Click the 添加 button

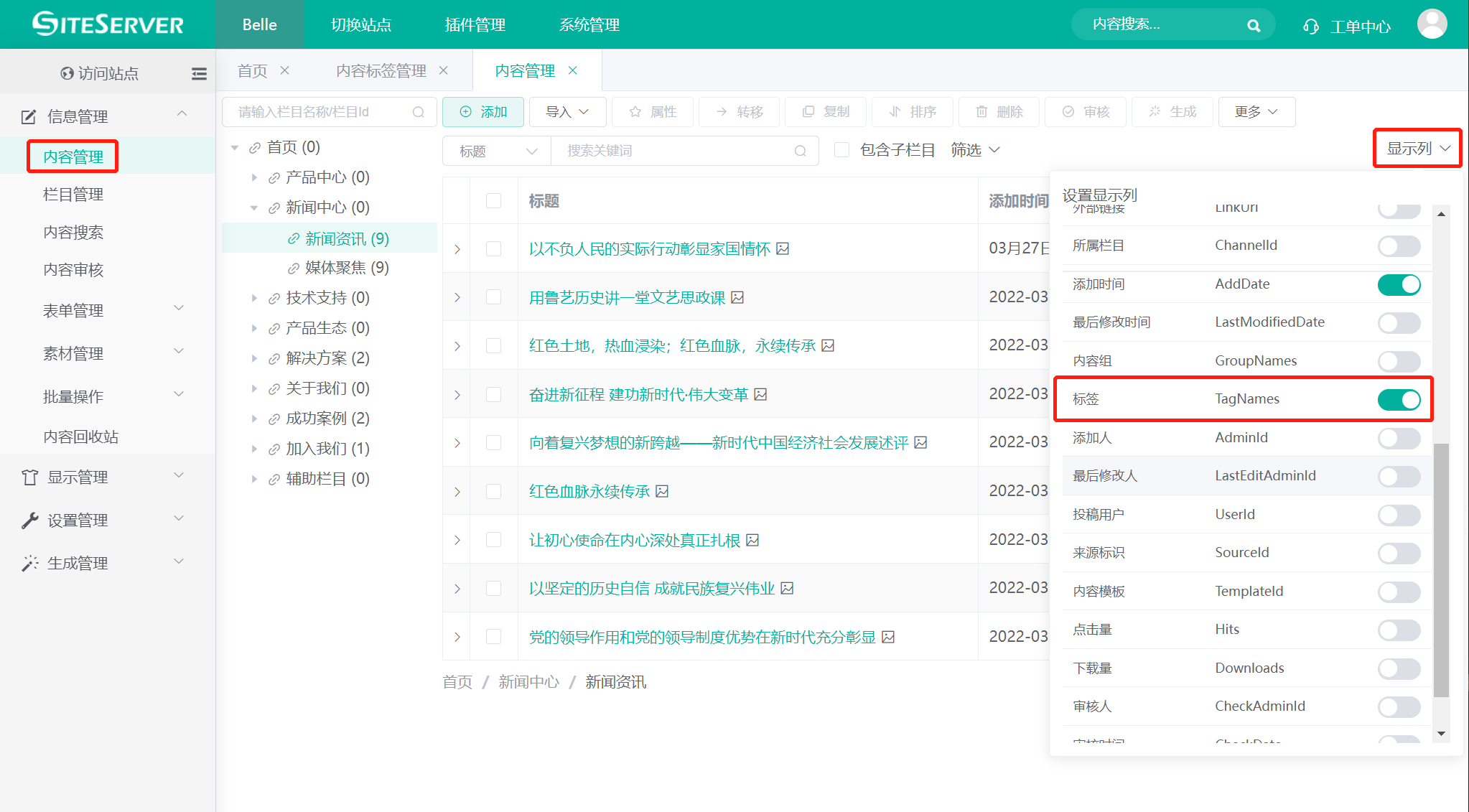pyautogui.click(x=482, y=112)
